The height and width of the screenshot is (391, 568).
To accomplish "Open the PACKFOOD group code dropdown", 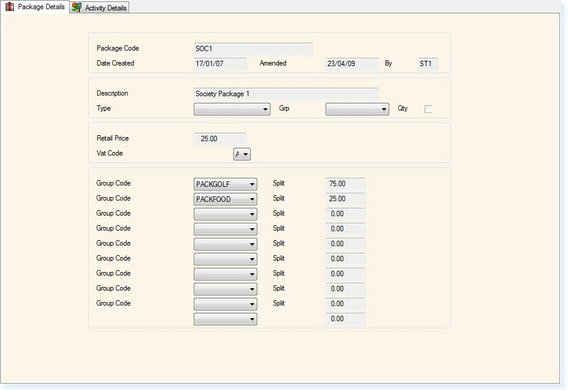I will point(225,199).
